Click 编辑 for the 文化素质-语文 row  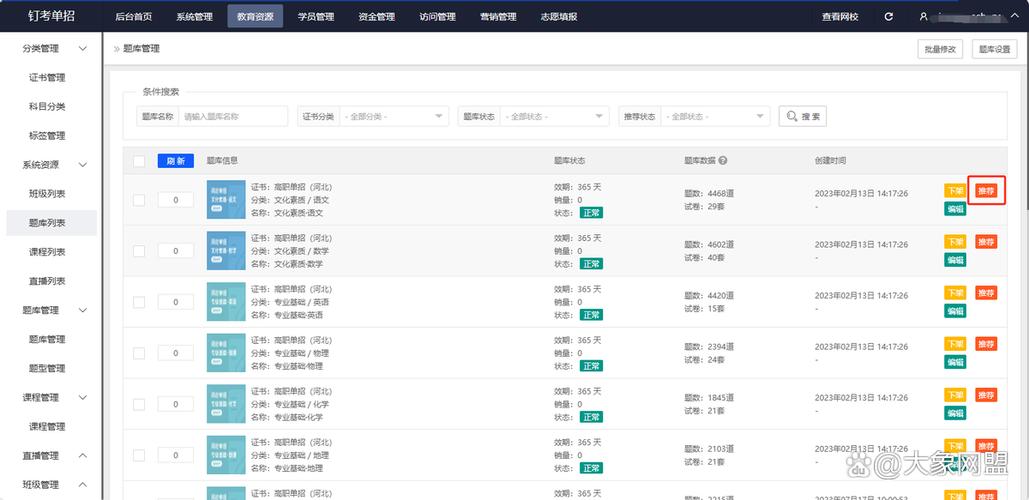click(956, 209)
